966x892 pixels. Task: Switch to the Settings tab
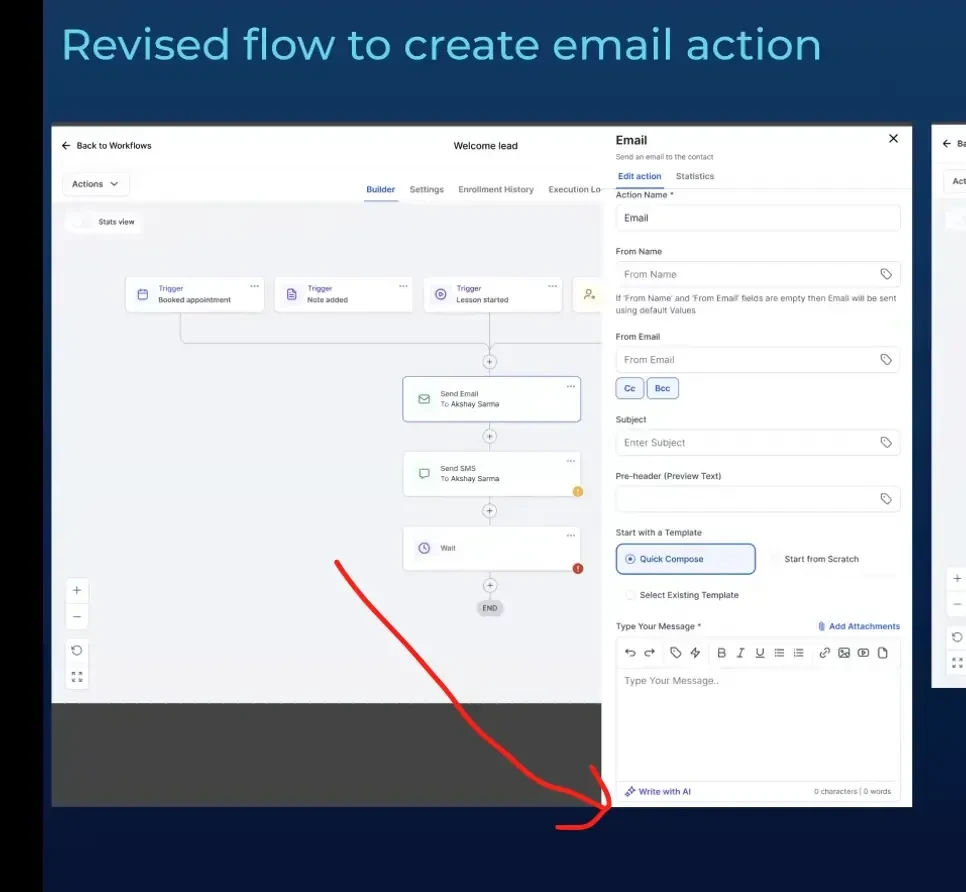[x=426, y=190]
